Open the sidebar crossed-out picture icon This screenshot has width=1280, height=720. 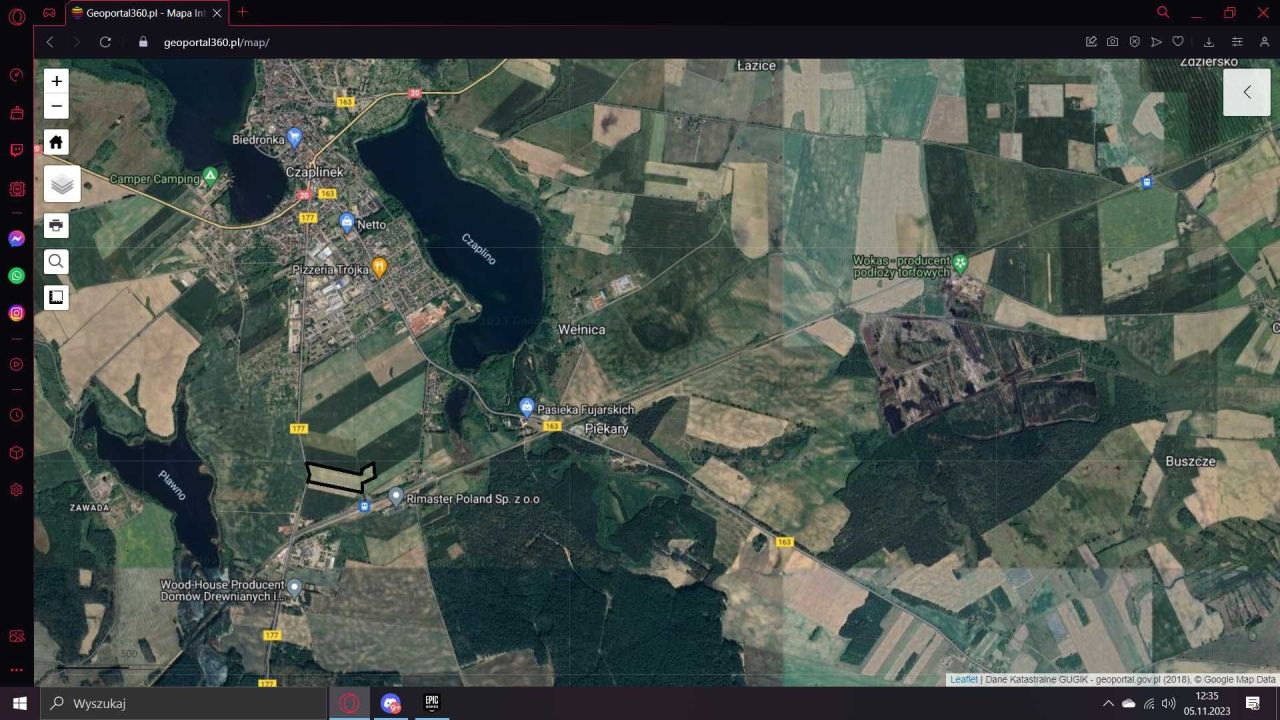(16, 636)
